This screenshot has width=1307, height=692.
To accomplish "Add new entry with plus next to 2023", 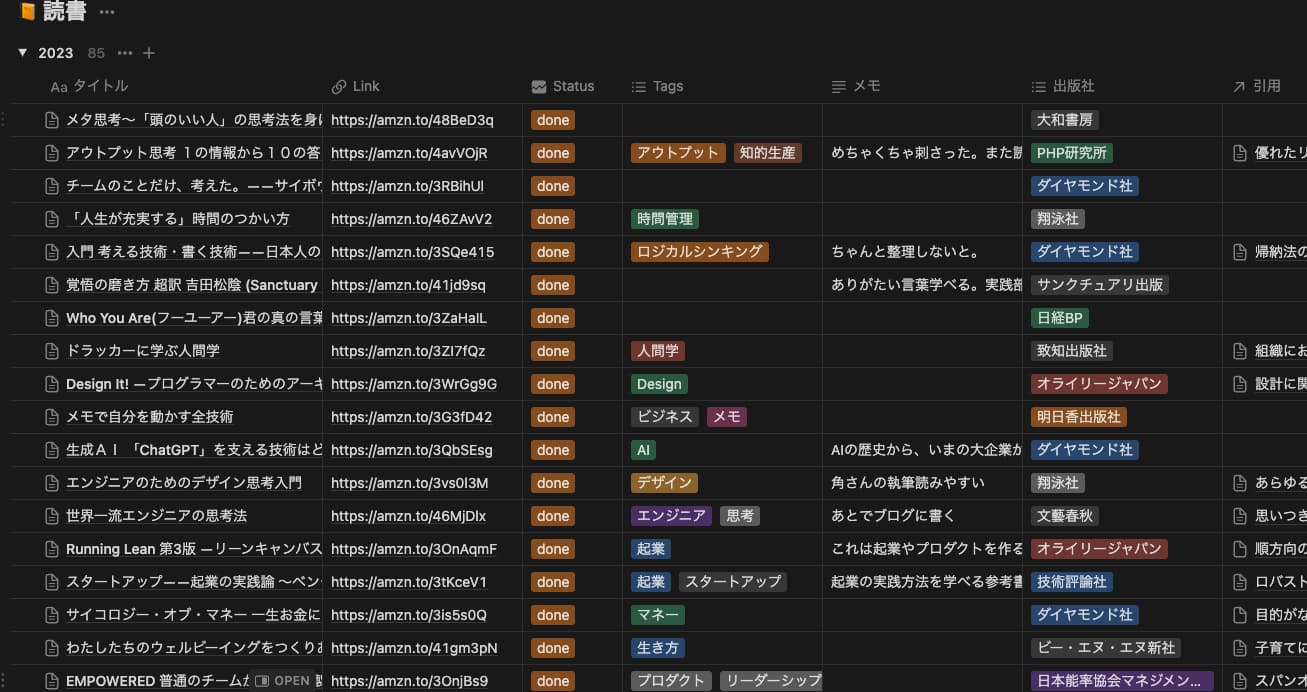I will pyautogui.click(x=149, y=53).
